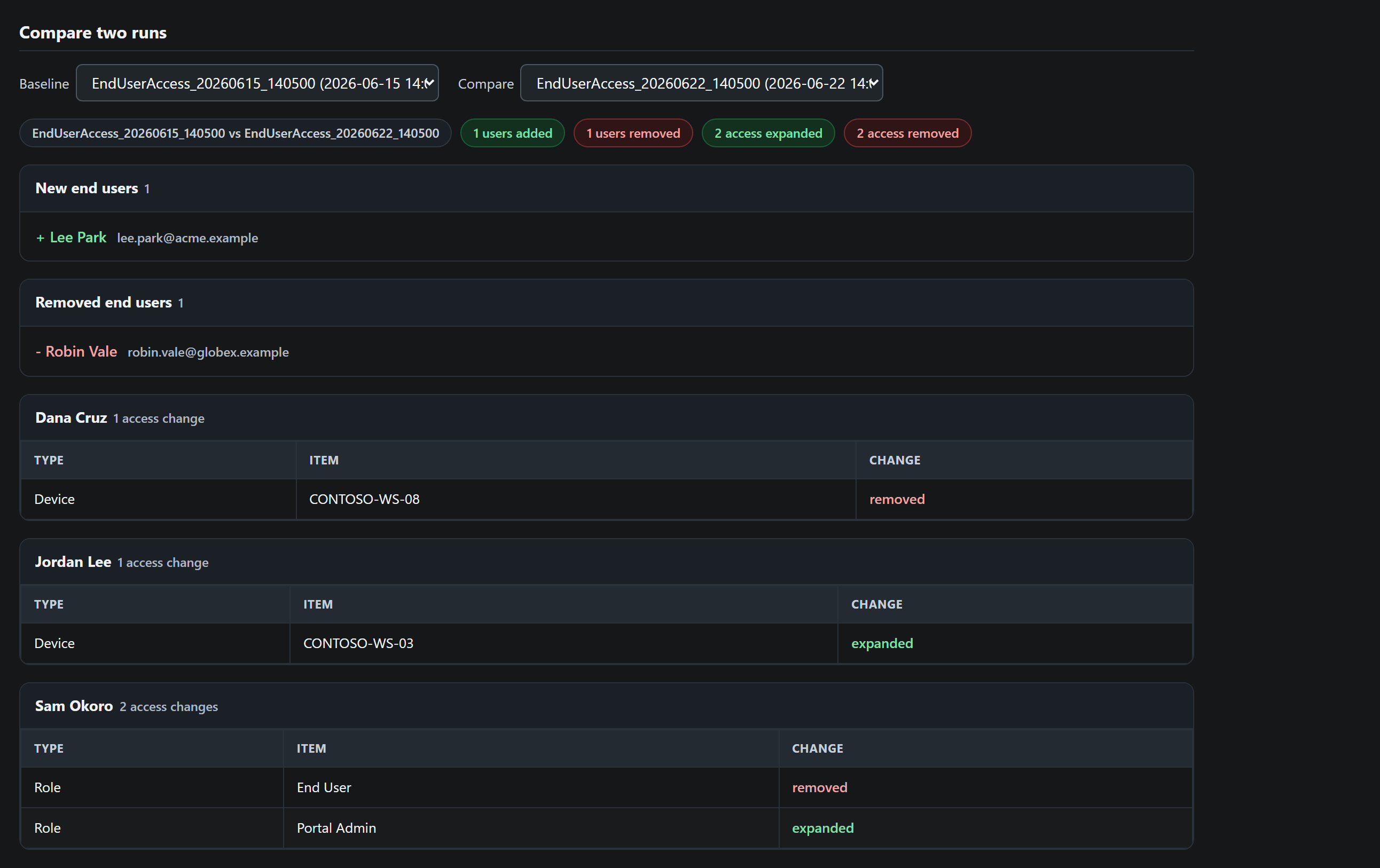1380x868 pixels.
Task: Click 'removed' change for CONTOSO-WS-08
Action: point(897,499)
